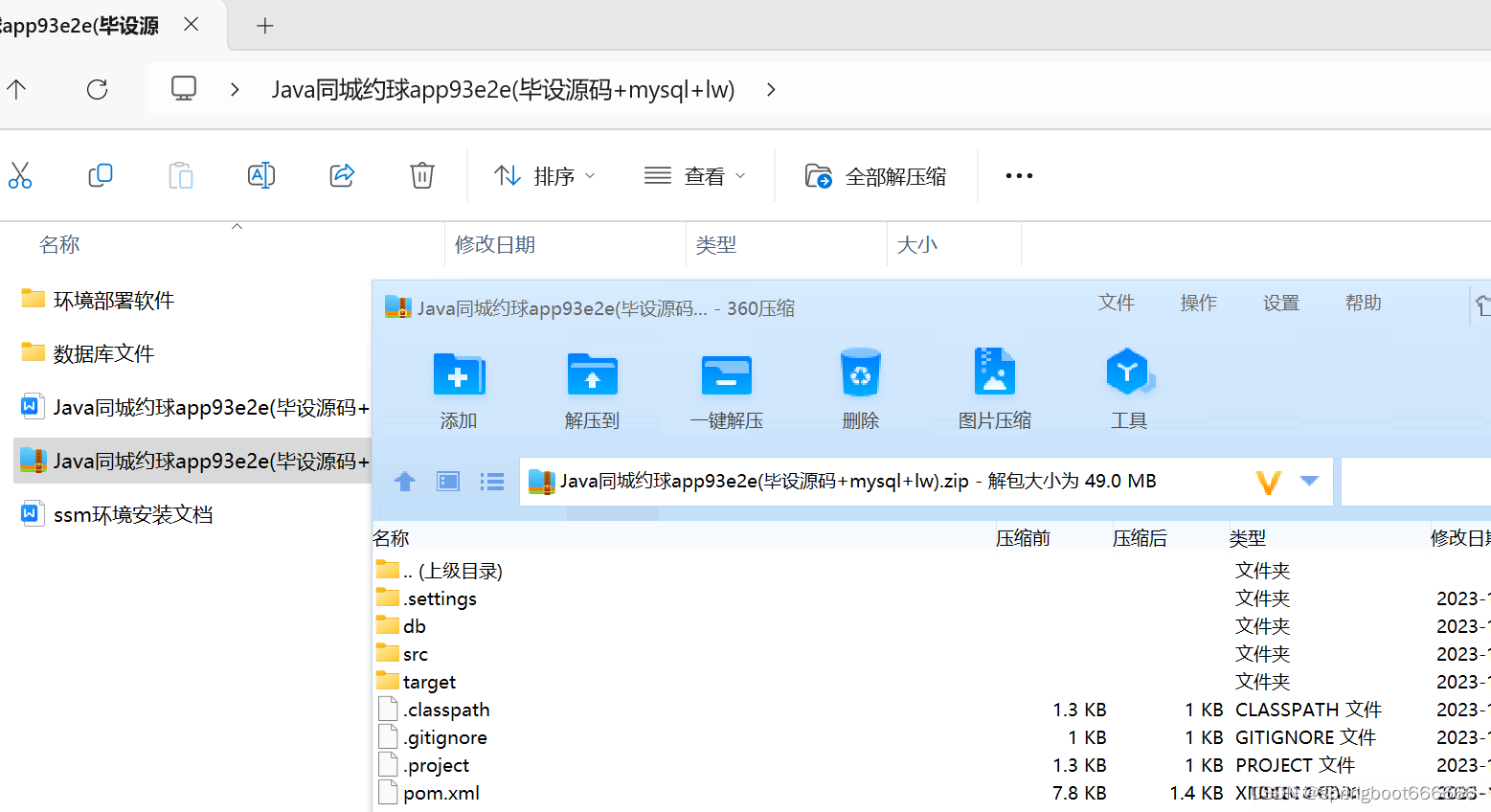
Task: Open the 排序 sort dropdown
Action: click(x=545, y=176)
